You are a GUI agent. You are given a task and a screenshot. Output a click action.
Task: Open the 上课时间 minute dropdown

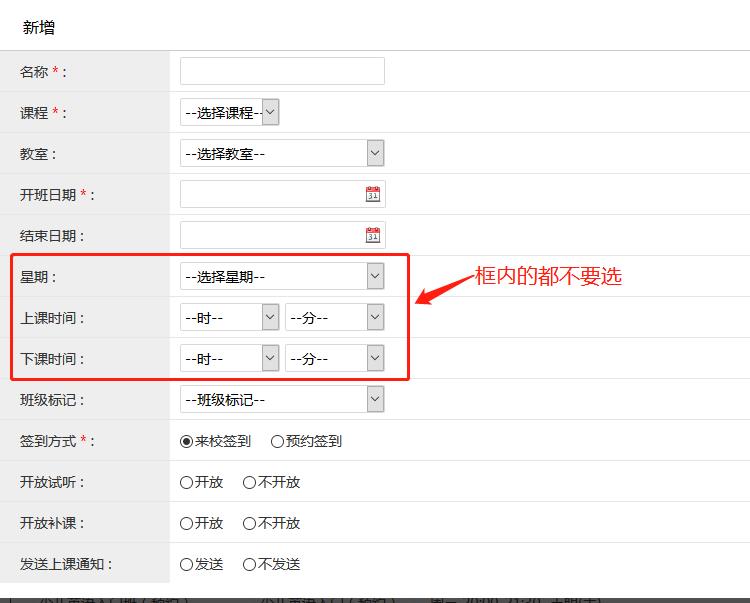(334, 318)
